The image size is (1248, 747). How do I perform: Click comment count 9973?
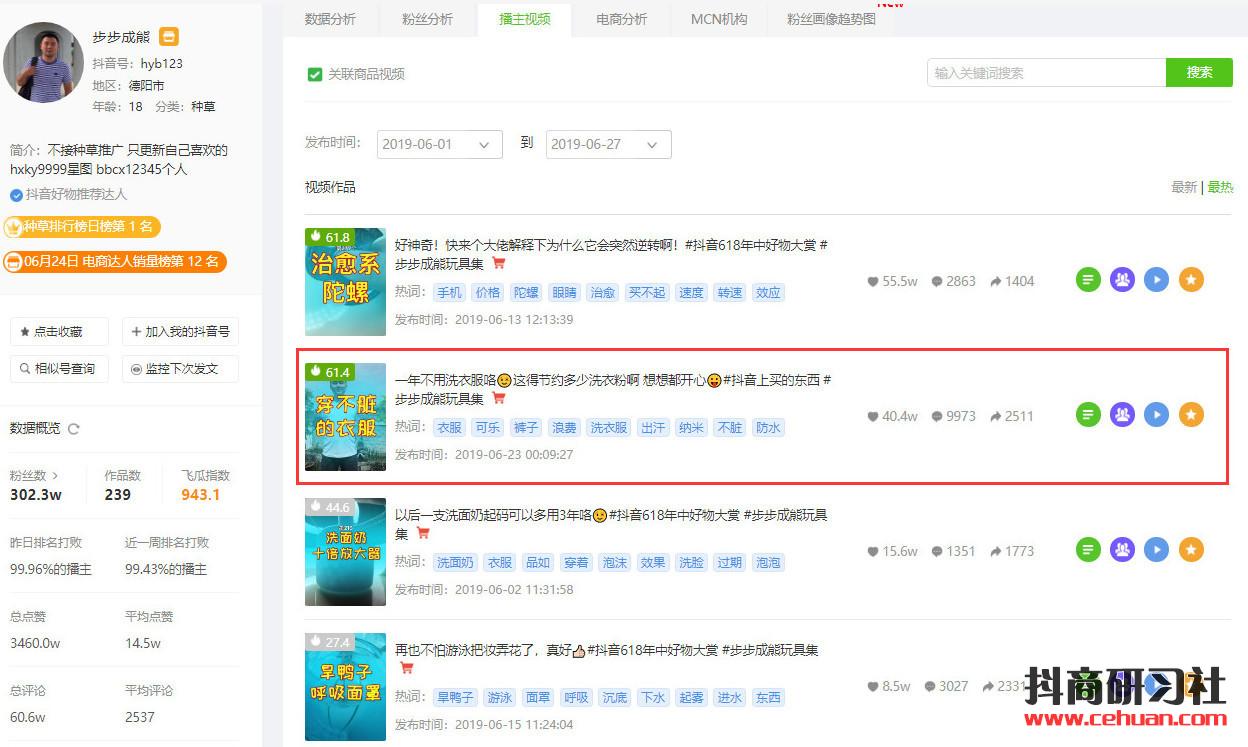point(953,416)
